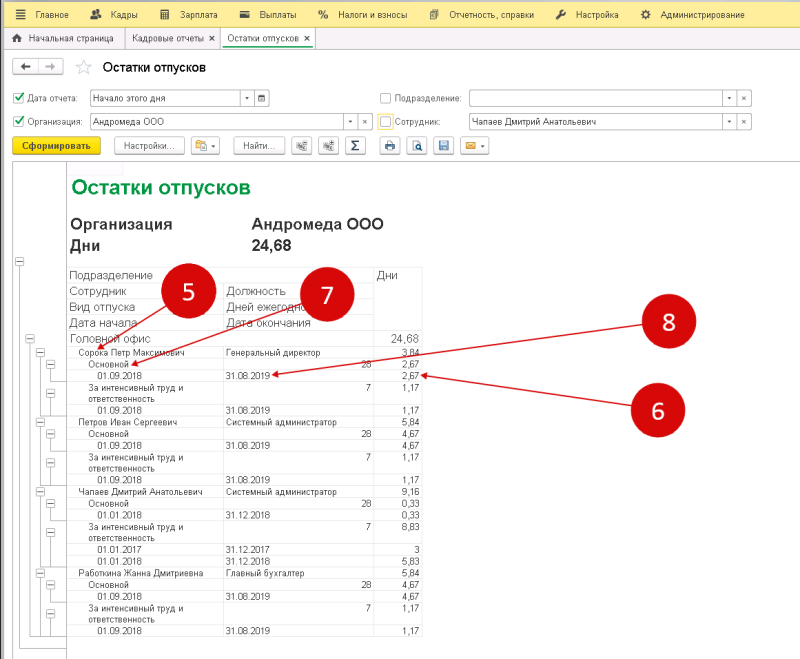Click the sum (sigma) icon
Image resolution: width=800 pixels, height=659 pixels.
pos(355,146)
